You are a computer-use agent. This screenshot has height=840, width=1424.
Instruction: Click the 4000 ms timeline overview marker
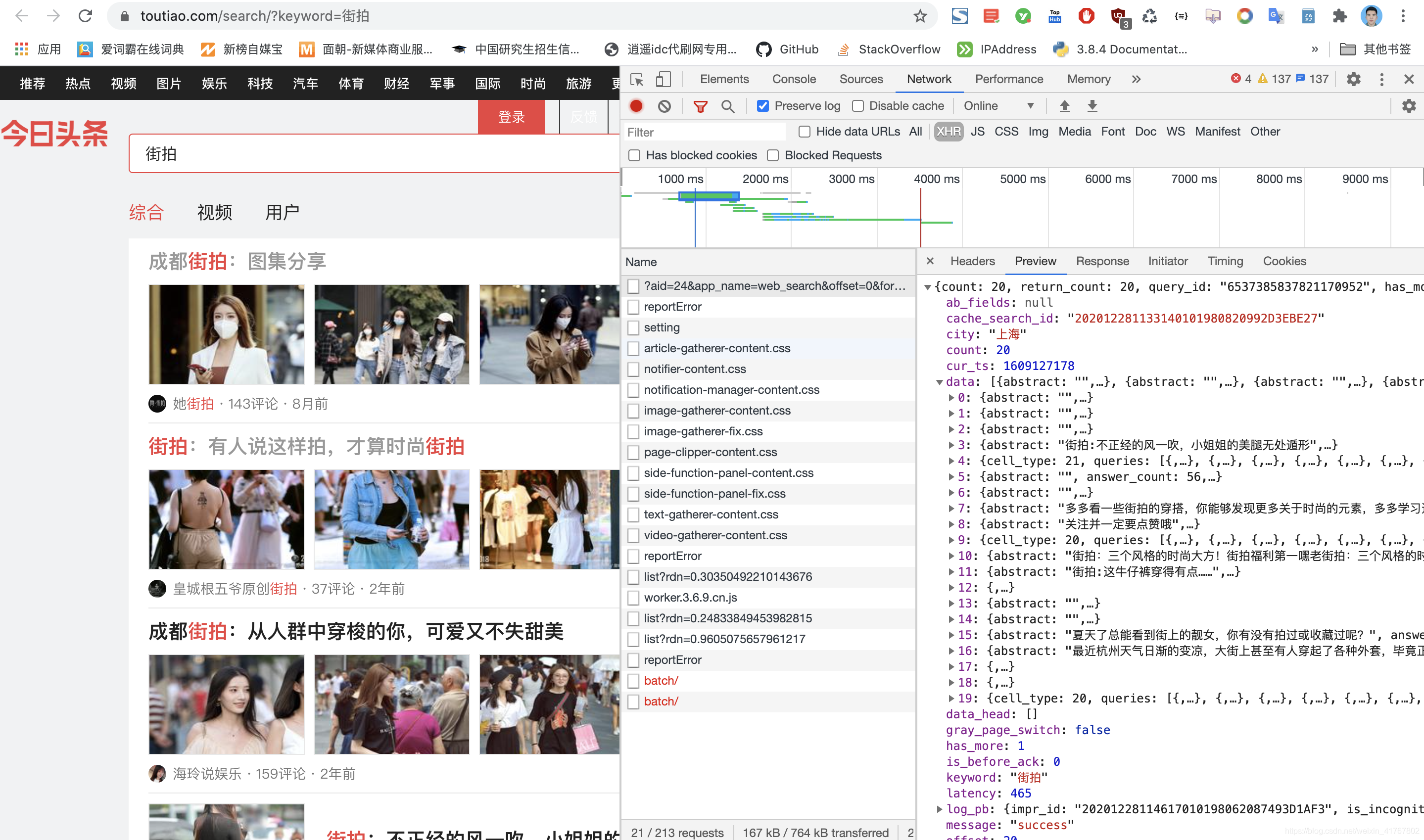point(936,180)
